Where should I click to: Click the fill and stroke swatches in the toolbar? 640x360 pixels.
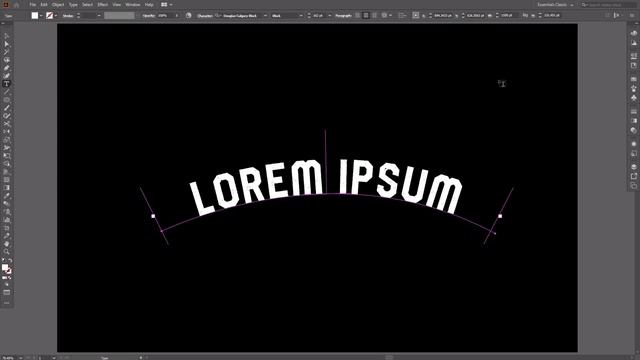pyautogui.click(x=7, y=269)
